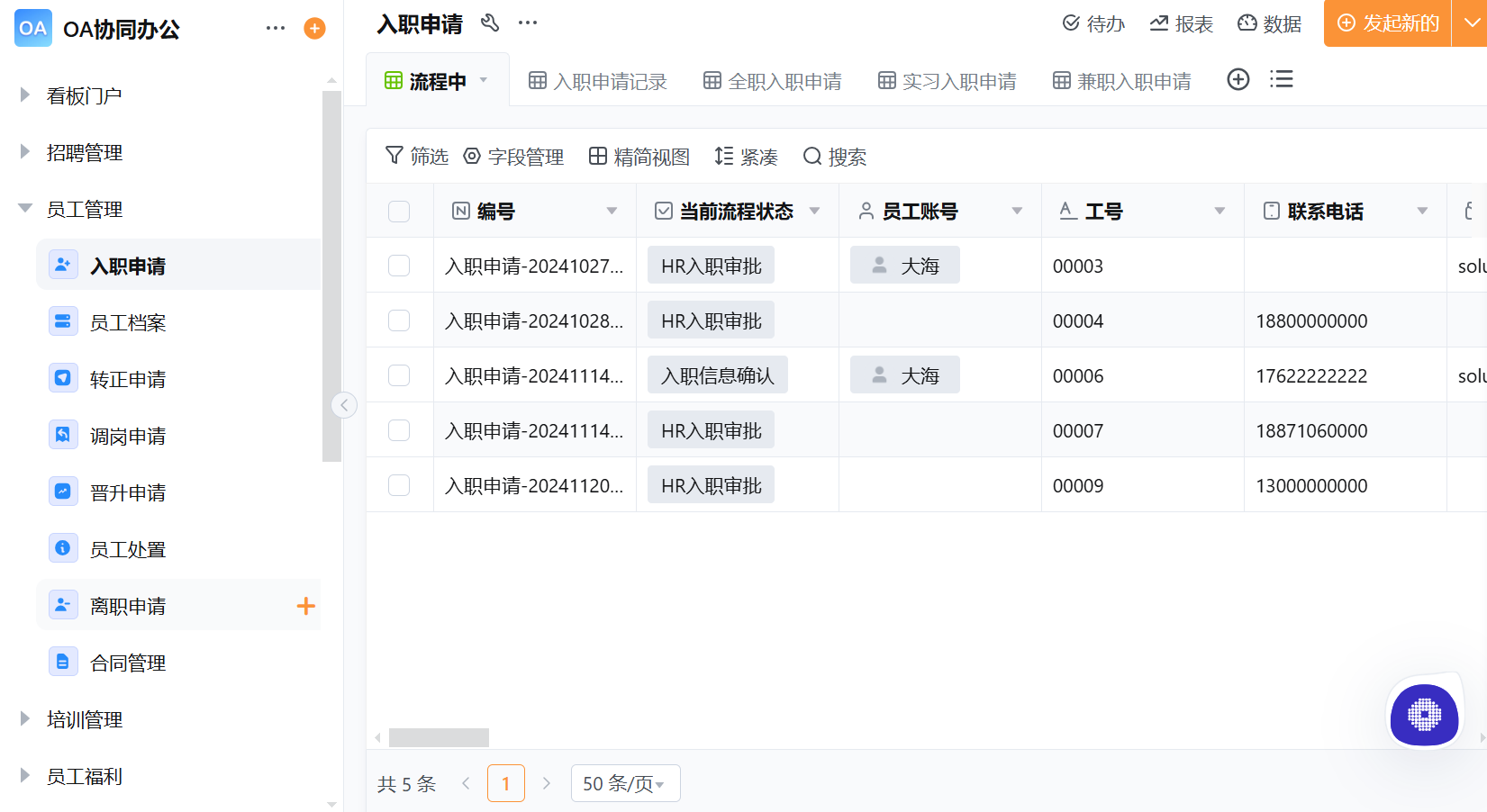
Task: Open the 数据 data panel
Action: (x=1269, y=23)
